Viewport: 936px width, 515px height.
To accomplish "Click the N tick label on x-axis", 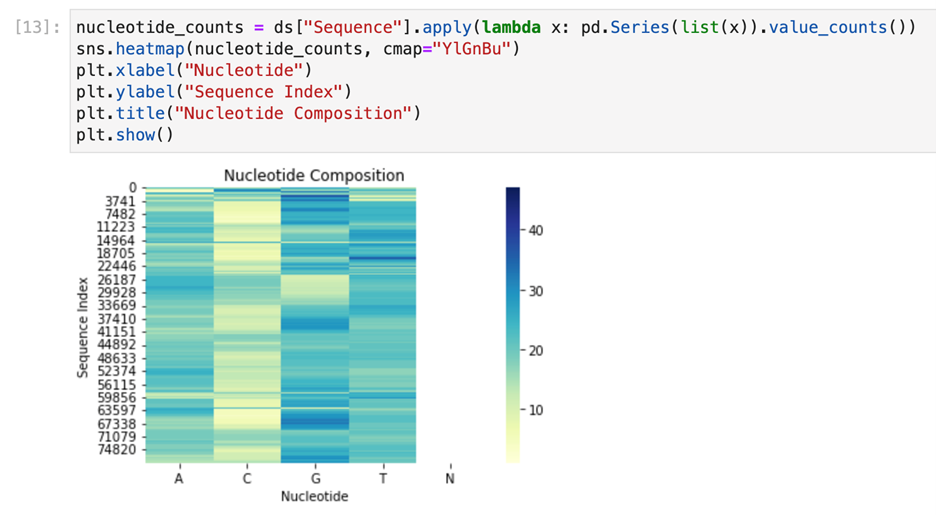I will [x=451, y=479].
